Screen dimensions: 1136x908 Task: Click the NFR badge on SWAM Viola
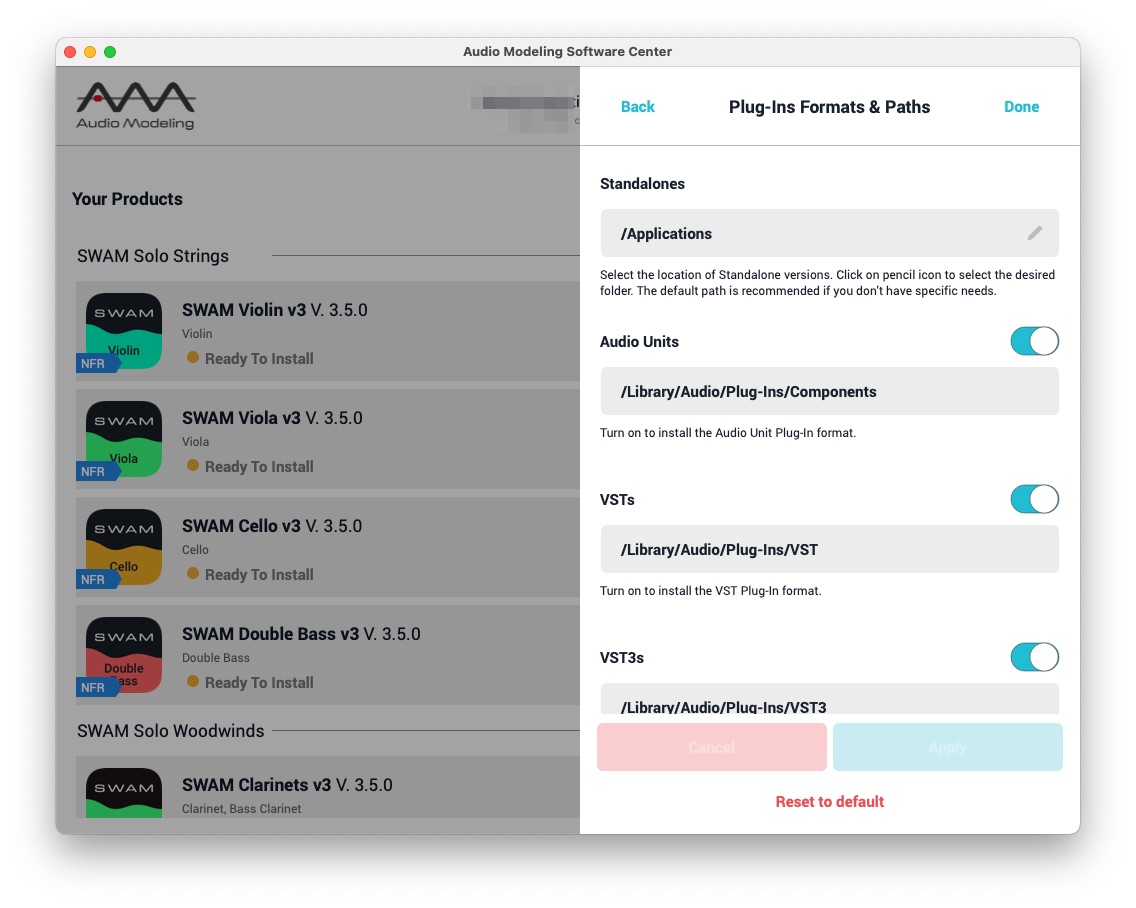97,471
